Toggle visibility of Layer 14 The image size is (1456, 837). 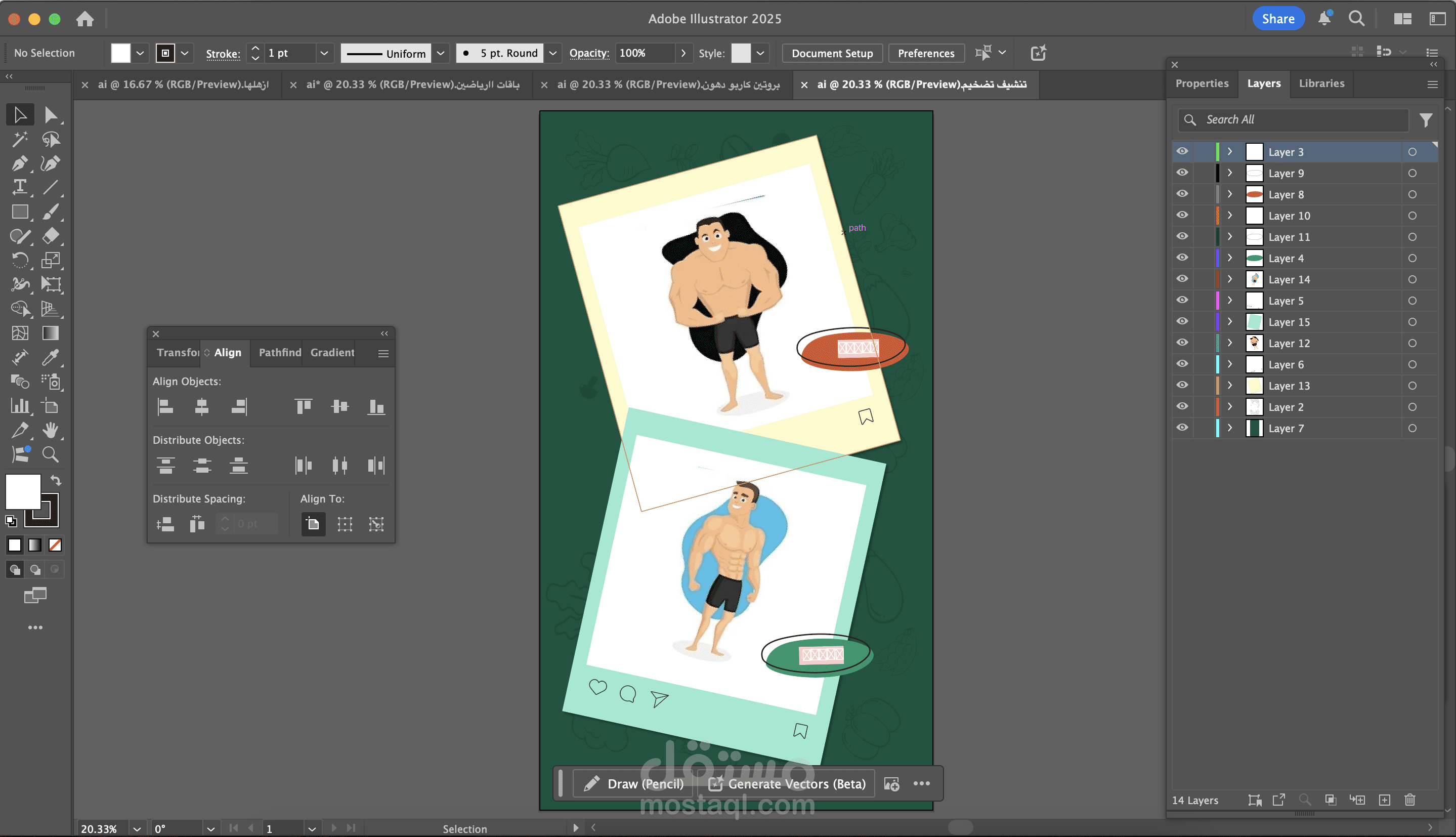[x=1182, y=279]
